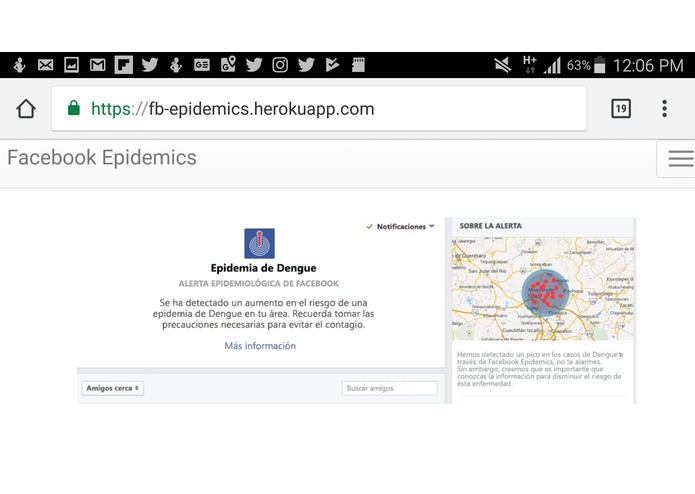The height and width of the screenshot is (494, 695).
Task: Tap the H+ mobile data indicator
Action: pos(530,65)
